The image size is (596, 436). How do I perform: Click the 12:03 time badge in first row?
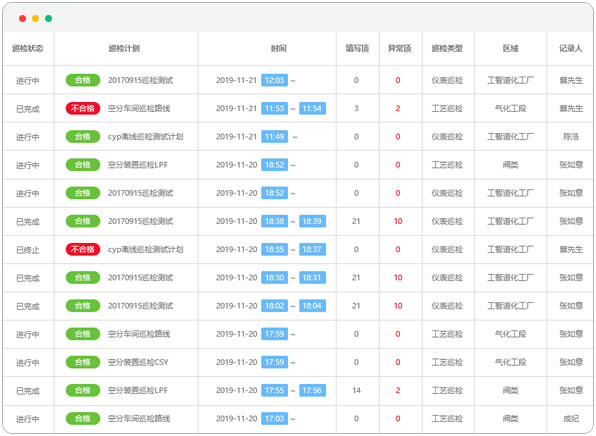pyautogui.click(x=274, y=80)
